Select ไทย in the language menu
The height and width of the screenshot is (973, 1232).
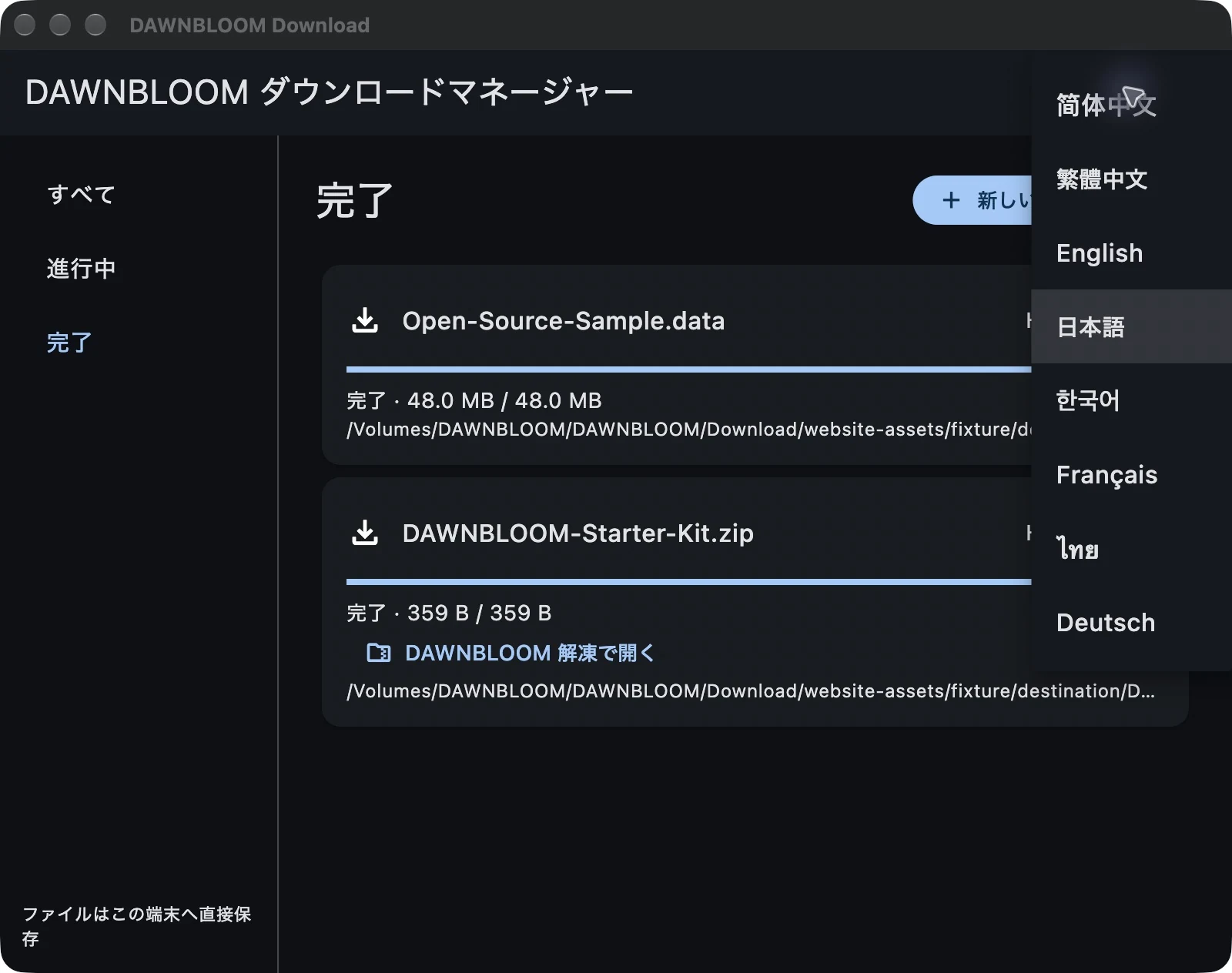tap(1132, 548)
